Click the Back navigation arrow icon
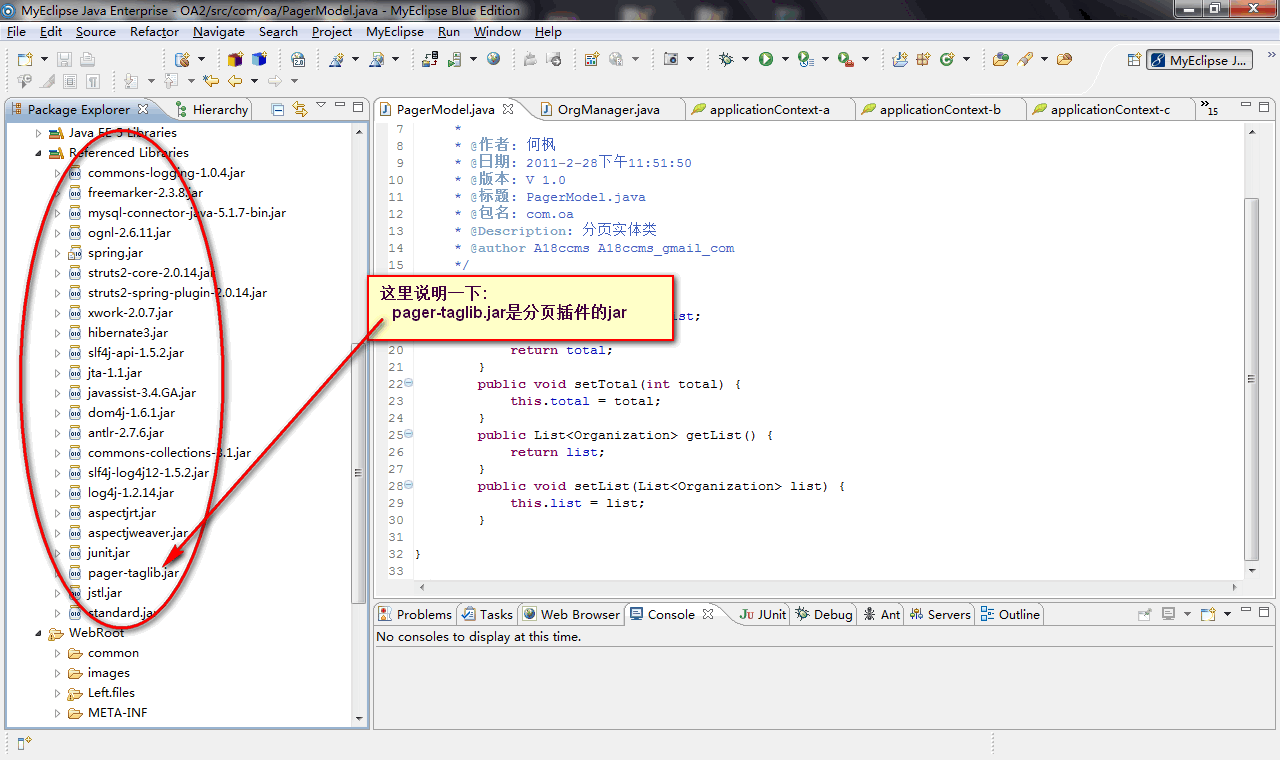Image resolution: width=1280 pixels, height=760 pixels. pos(235,81)
